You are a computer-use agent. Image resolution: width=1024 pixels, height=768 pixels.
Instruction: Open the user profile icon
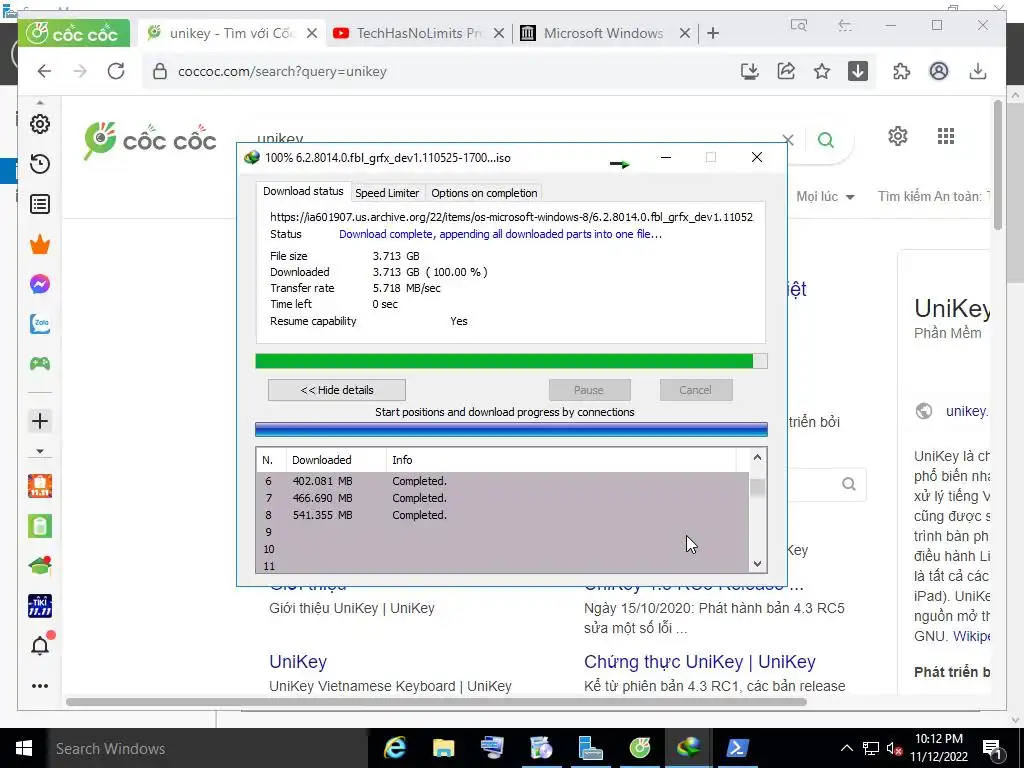(938, 71)
